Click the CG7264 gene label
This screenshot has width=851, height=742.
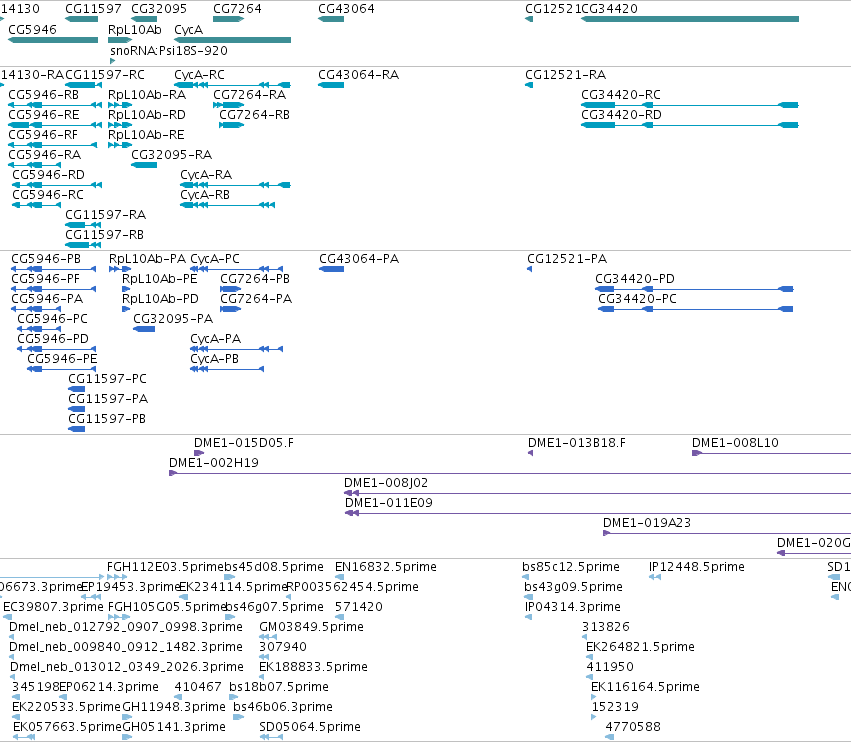tap(237, 9)
